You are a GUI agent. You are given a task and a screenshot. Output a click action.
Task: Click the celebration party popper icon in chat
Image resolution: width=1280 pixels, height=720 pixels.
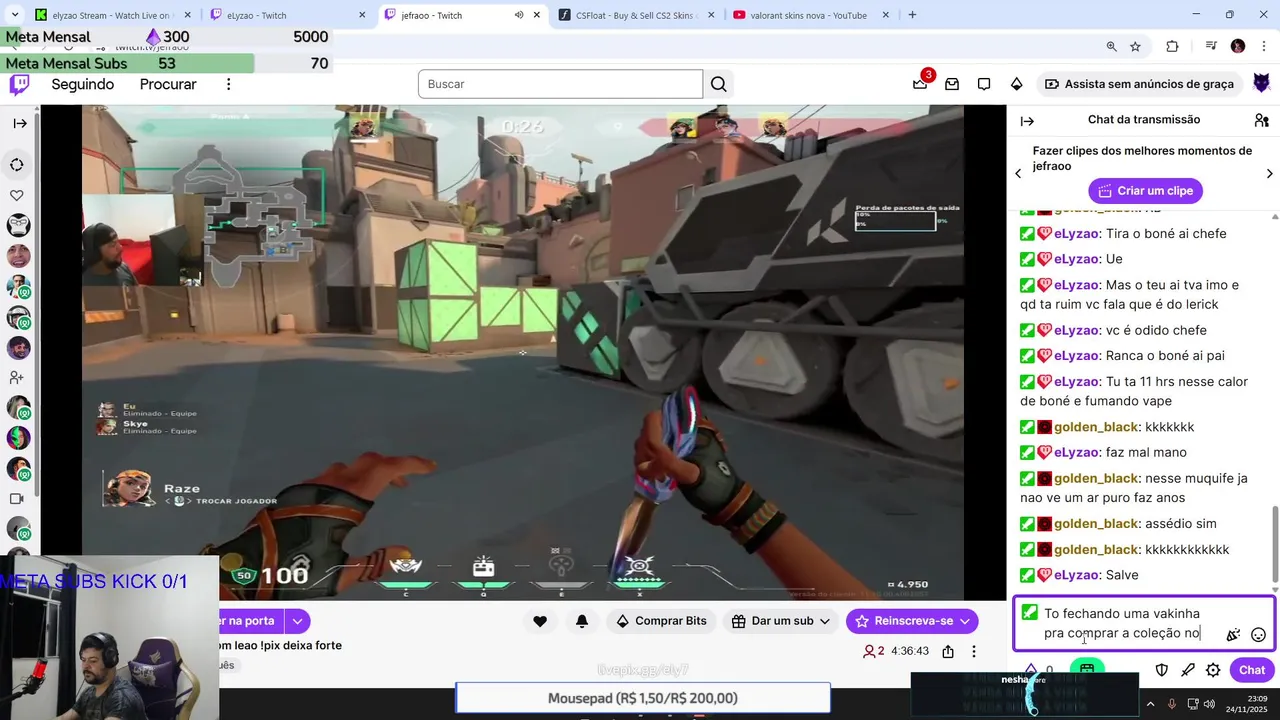(1233, 634)
